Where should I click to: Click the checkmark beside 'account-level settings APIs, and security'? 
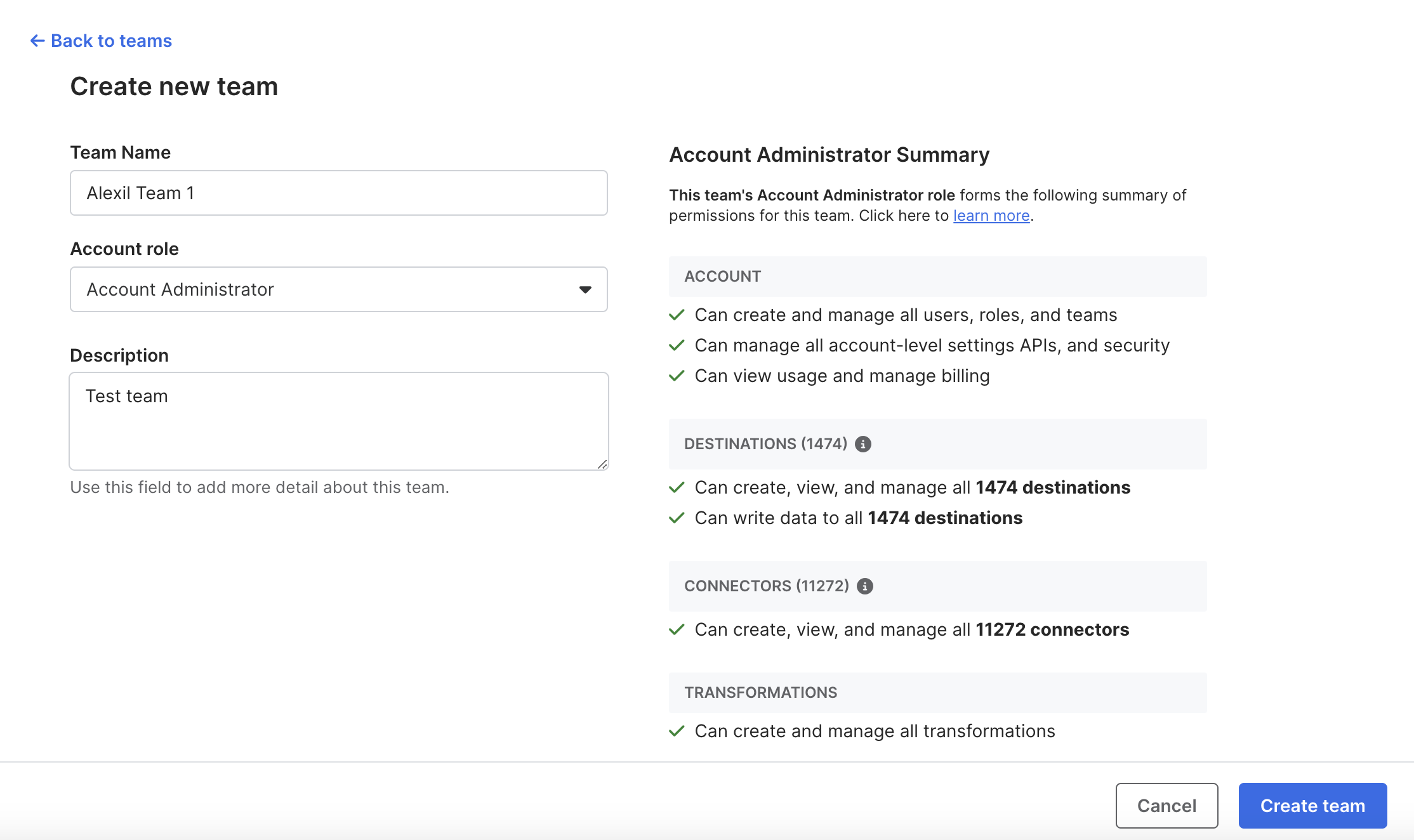677,345
